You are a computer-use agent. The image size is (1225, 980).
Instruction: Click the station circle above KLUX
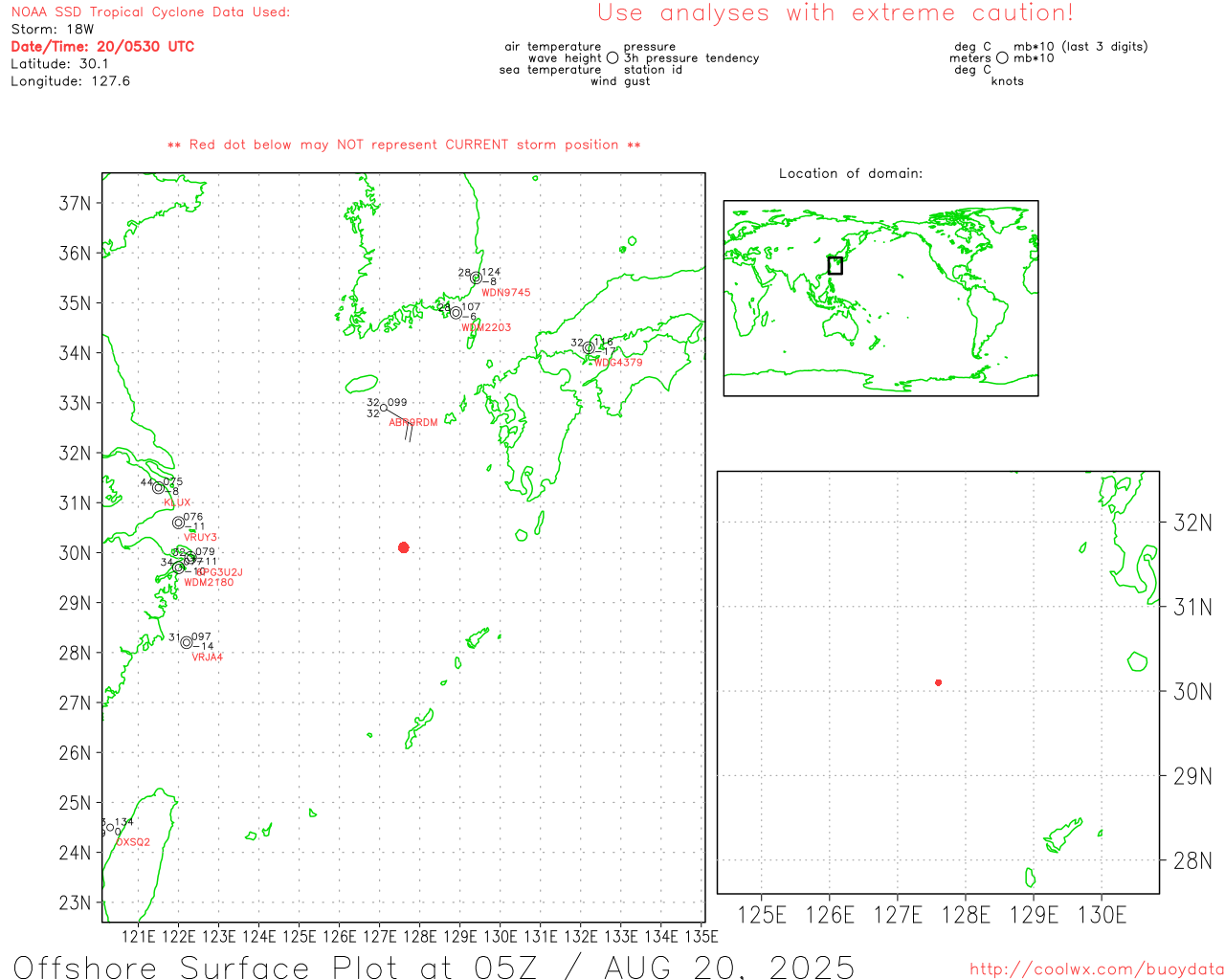(158, 488)
